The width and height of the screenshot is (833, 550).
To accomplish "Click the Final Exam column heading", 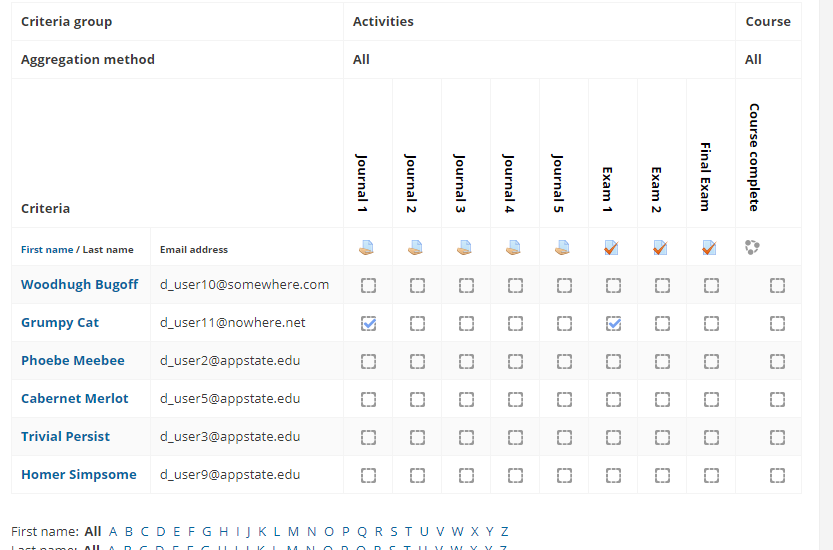I will (x=705, y=177).
